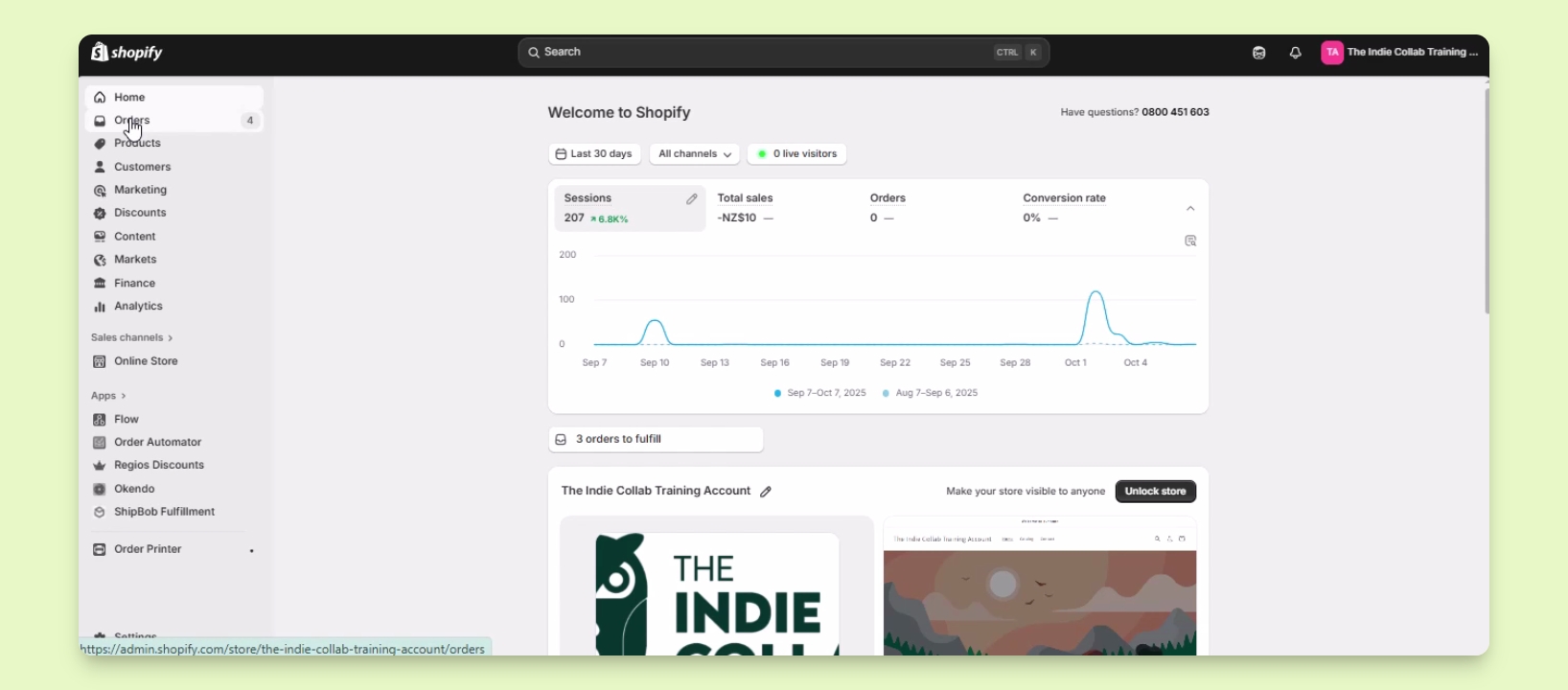Image resolution: width=1568 pixels, height=690 pixels.
Task: Expand the Sales channels section
Action: (132, 338)
